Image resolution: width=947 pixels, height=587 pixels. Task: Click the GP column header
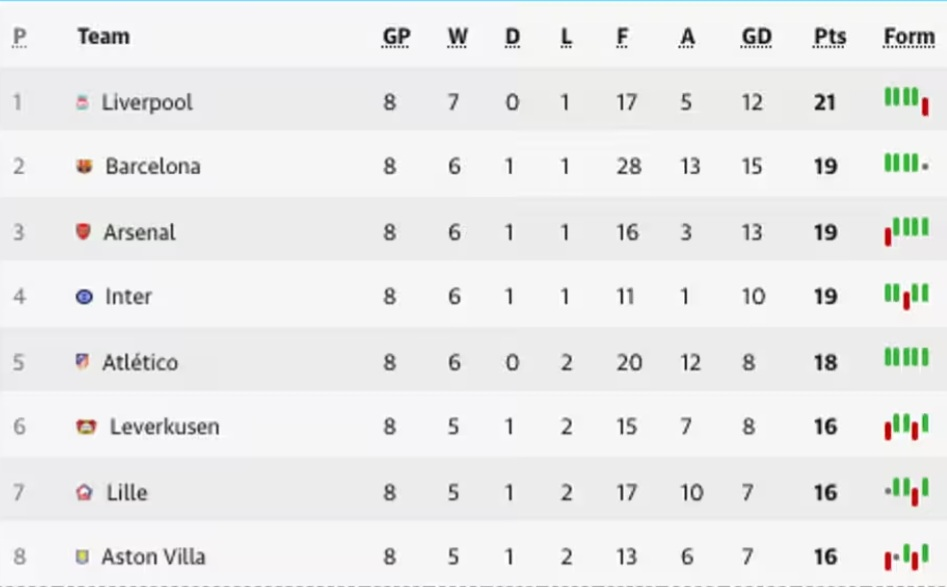(x=396, y=37)
